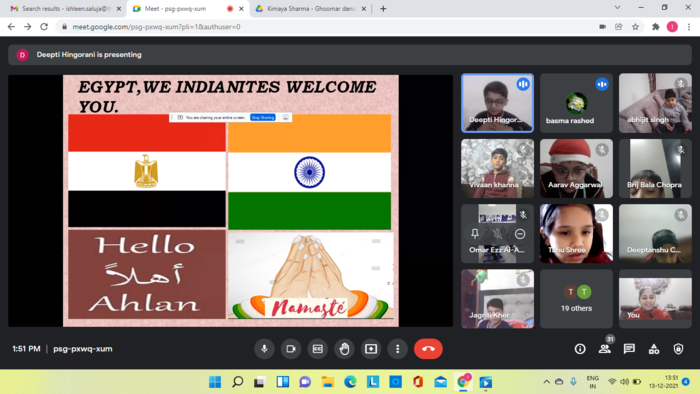Screen dimensions: 700x394
Task: Open host controls shield icon
Action: [x=678, y=349]
